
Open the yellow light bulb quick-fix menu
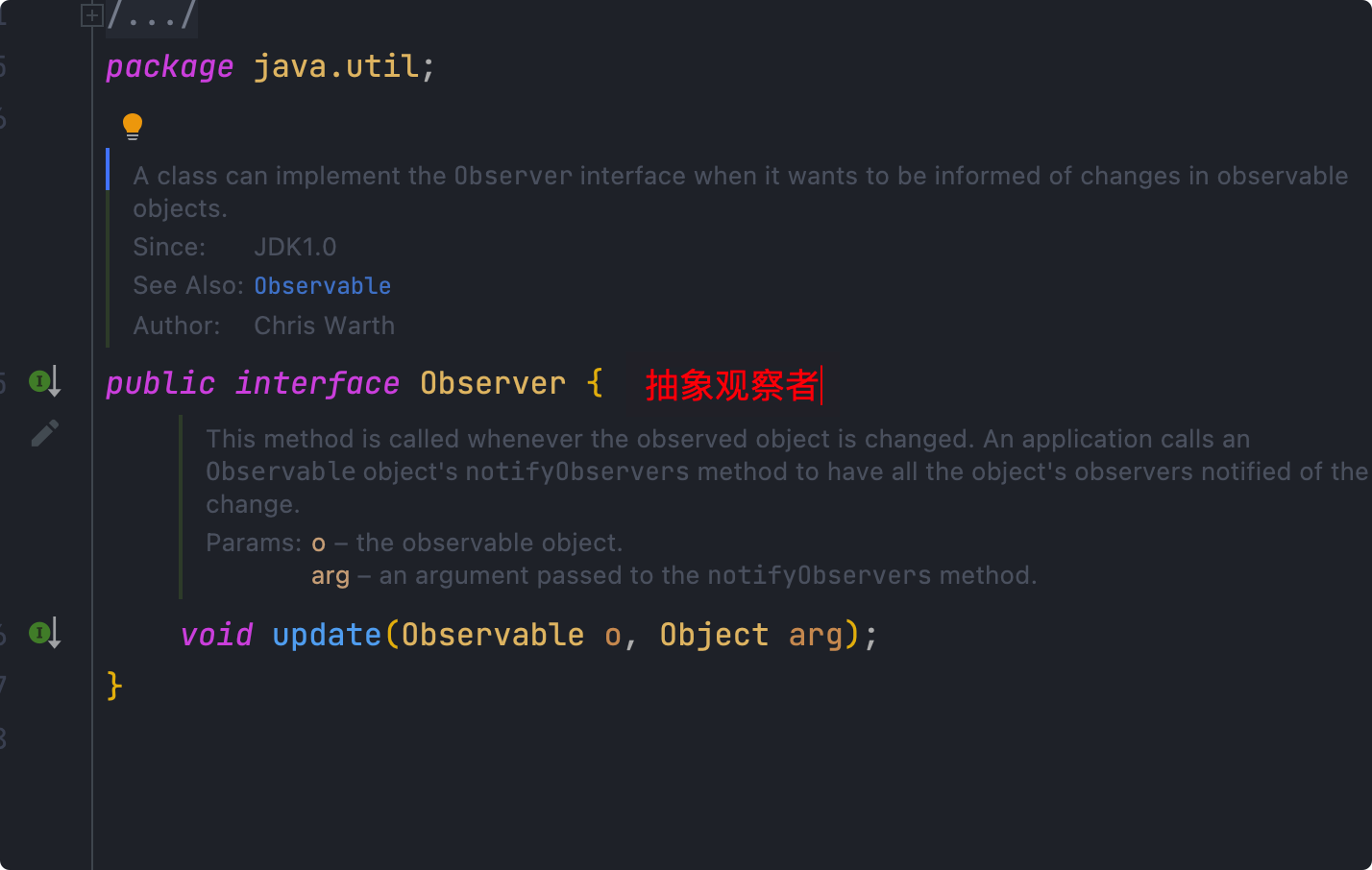133,126
